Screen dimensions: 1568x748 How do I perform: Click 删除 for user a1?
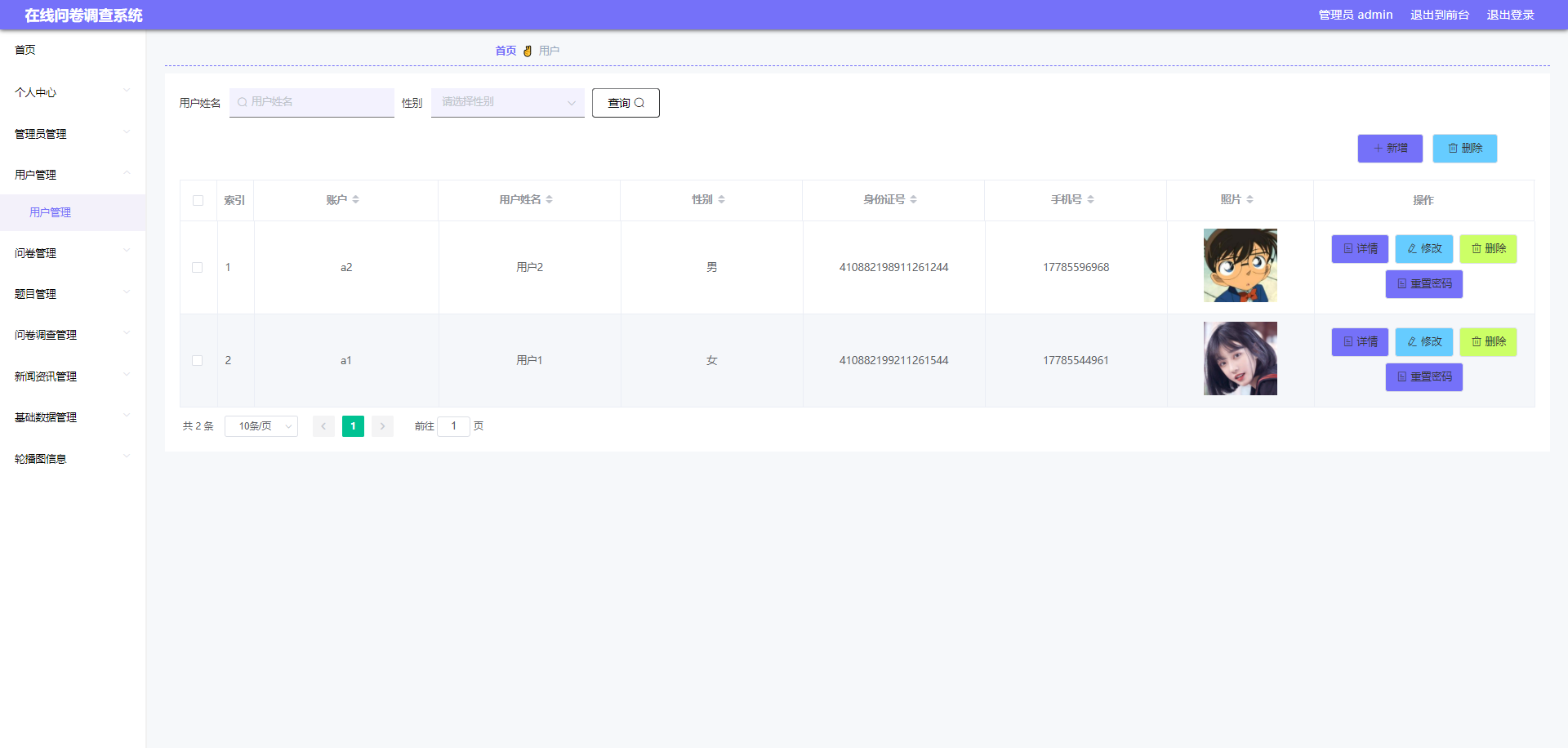tap(1489, 342)
